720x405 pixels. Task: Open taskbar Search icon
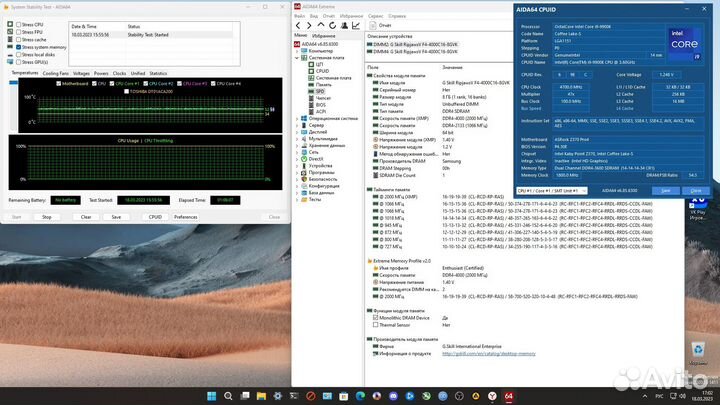[x=228, y=396]
